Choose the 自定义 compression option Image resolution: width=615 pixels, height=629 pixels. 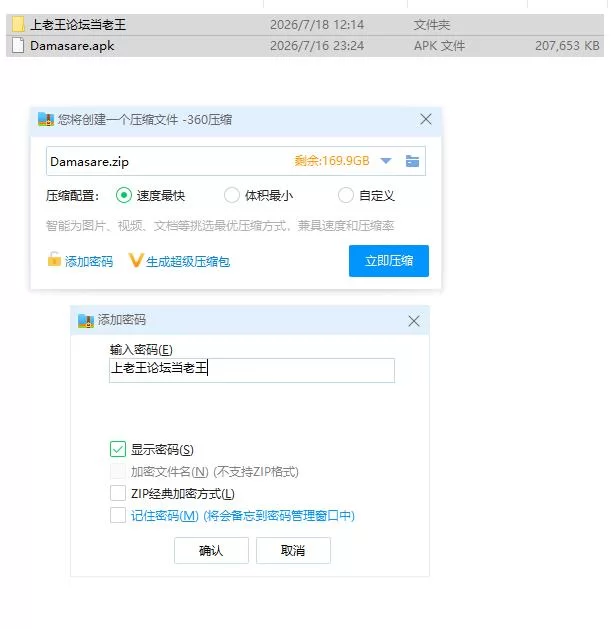click(x=345, y=195)
